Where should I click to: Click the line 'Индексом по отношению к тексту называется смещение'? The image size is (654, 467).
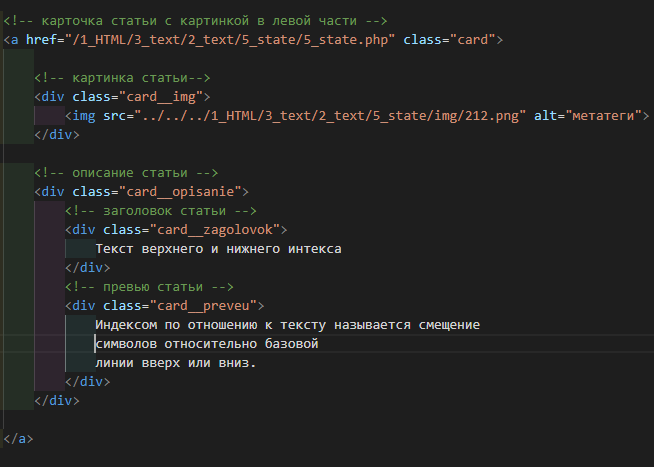287,325
